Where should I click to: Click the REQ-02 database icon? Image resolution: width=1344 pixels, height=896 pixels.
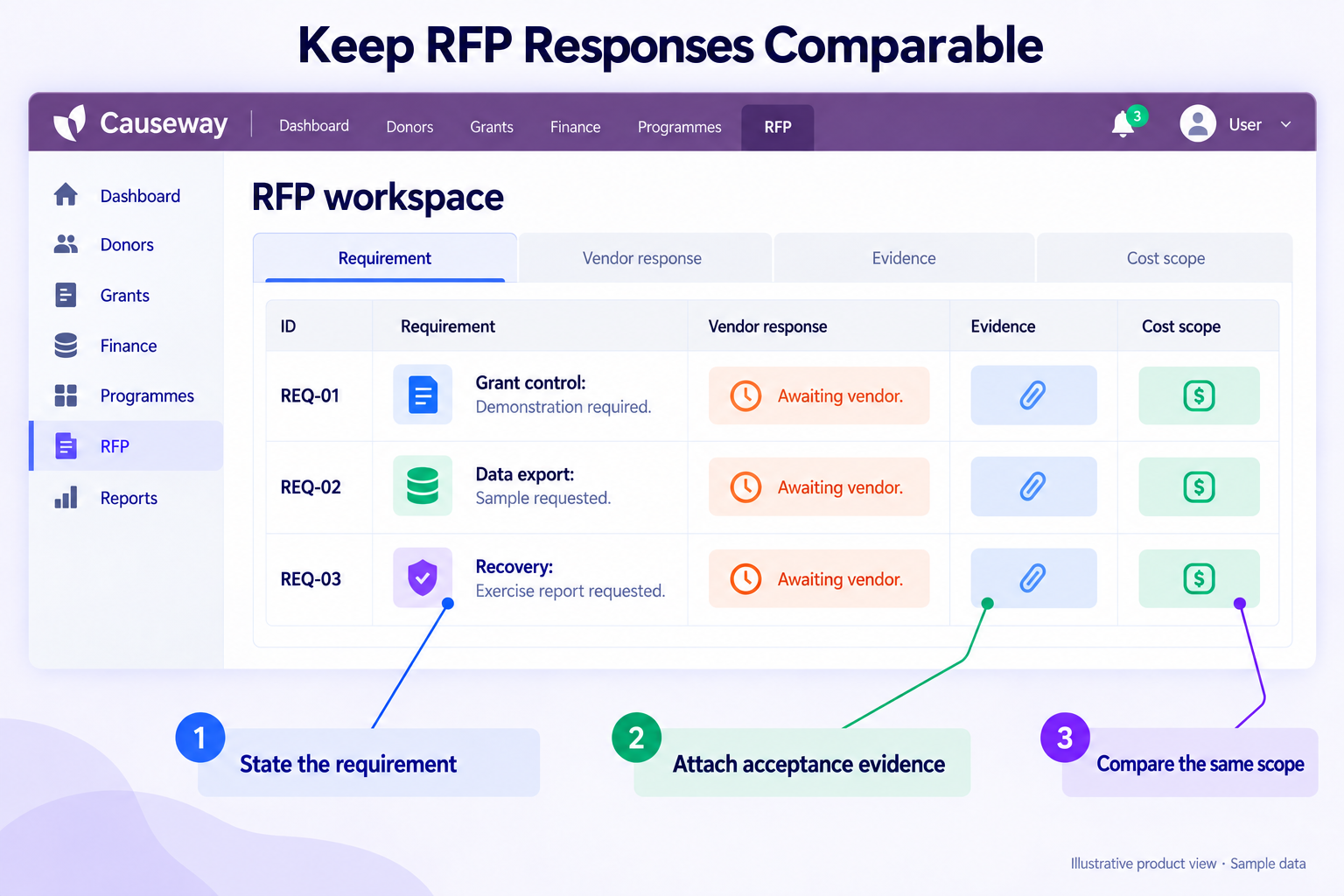(x=423, y=486)
